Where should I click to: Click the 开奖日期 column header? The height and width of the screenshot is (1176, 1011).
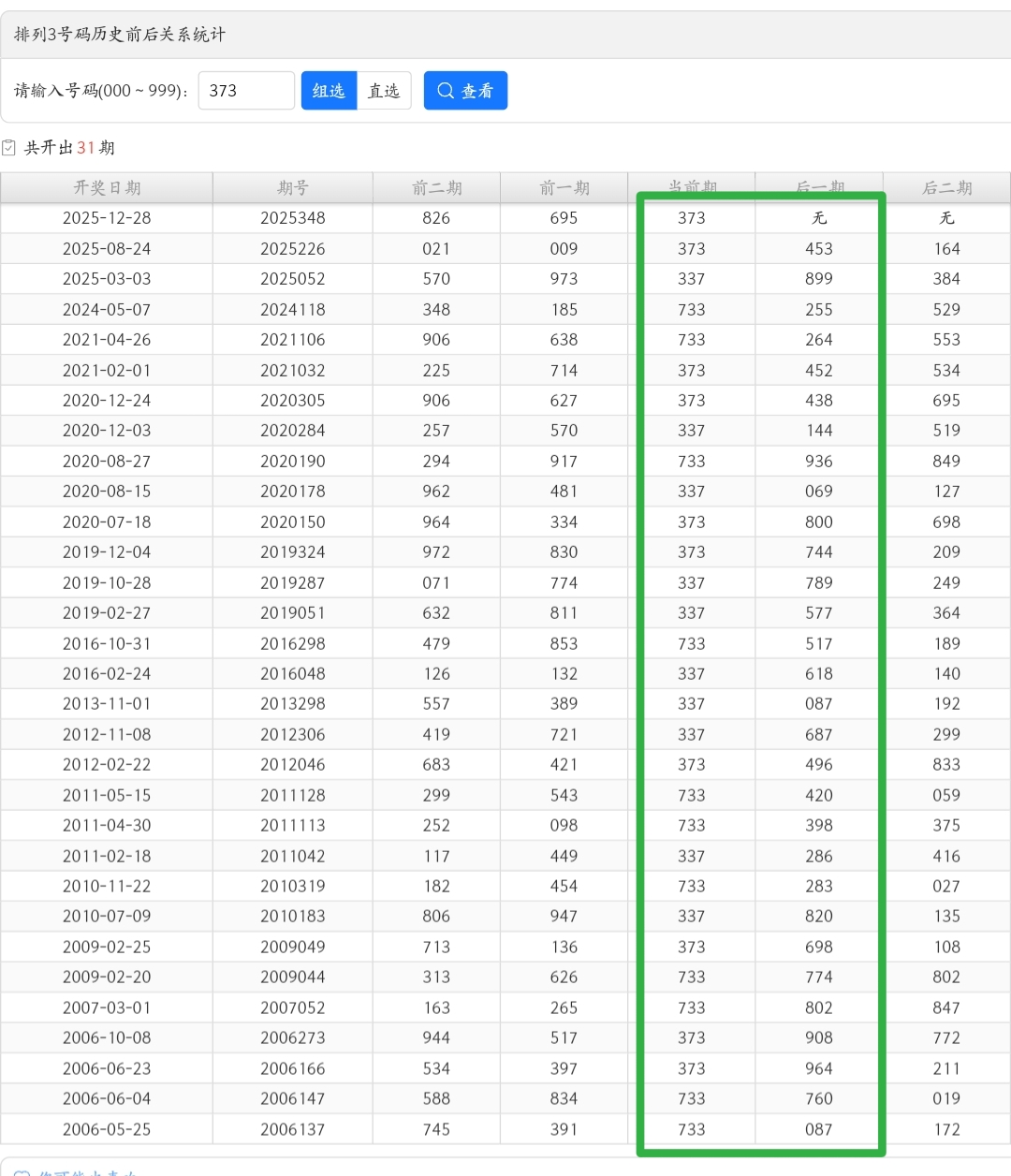coord(107,188)
